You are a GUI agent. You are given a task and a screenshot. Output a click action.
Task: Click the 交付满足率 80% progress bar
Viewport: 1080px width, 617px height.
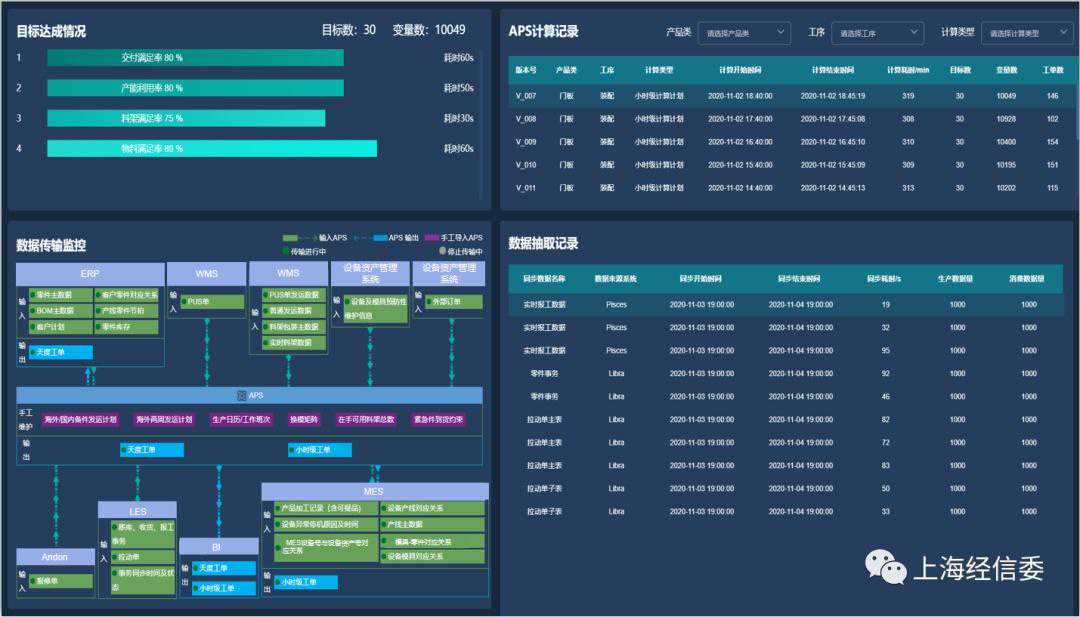coord(195,58)
